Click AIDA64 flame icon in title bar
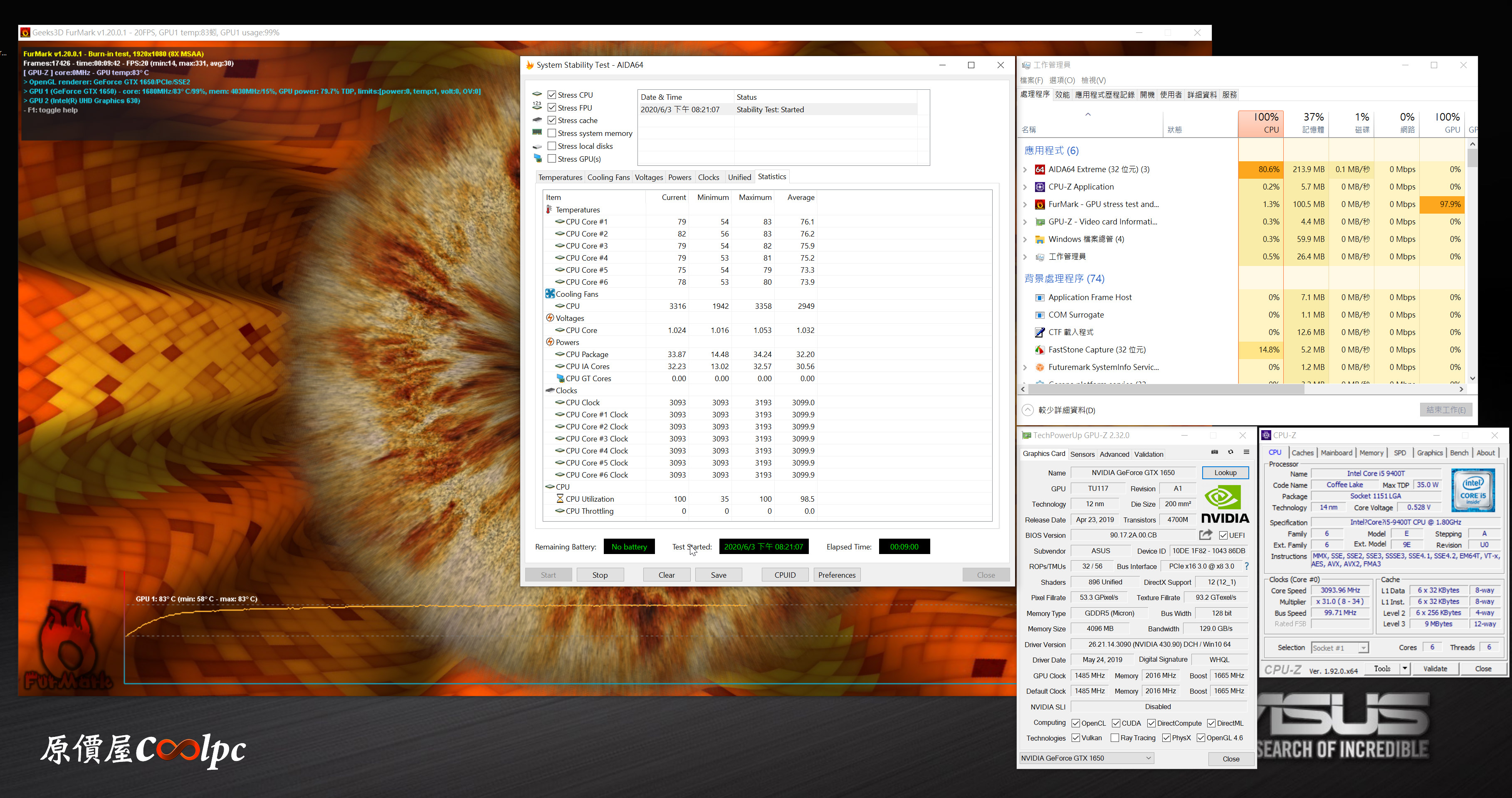This screenshot has width=1512, height=798. point(529,64)
